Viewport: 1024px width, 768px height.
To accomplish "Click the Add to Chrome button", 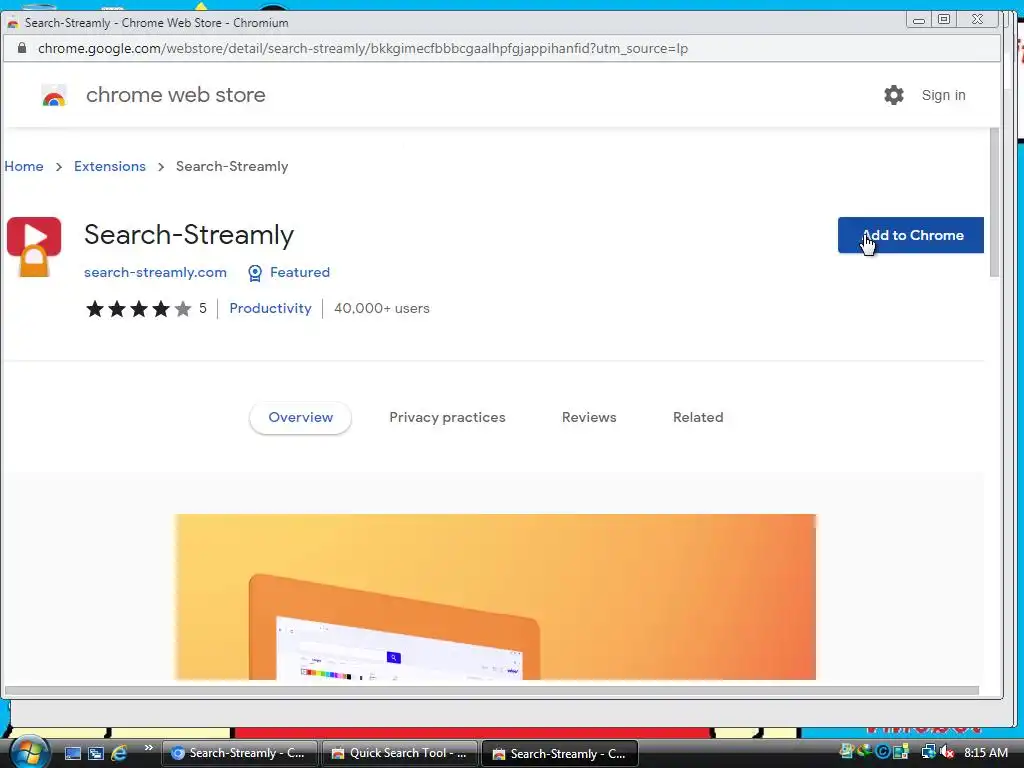I will click(x=910, y=235).
